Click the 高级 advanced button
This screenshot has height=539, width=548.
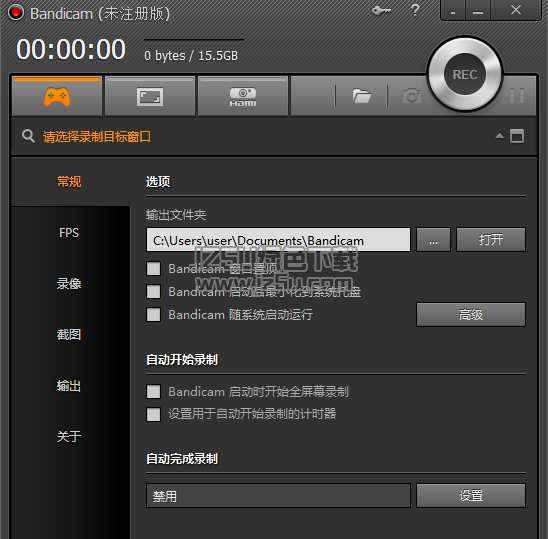(x=471, y=315)
